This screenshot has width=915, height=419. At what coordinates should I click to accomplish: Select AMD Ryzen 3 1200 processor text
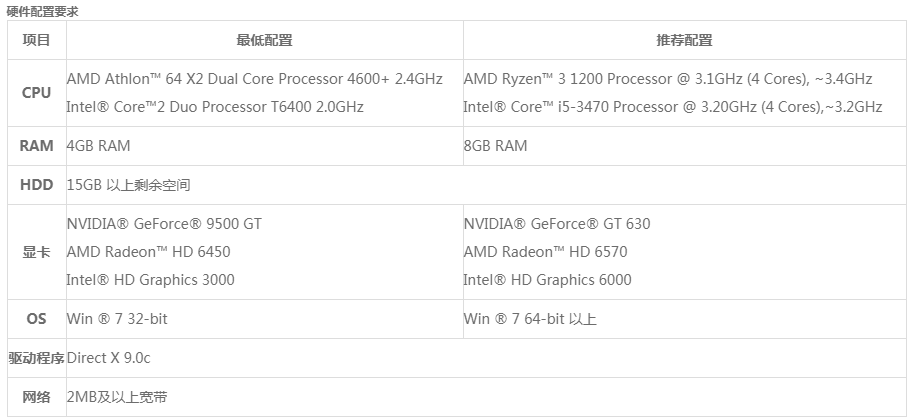coord(667,78)
